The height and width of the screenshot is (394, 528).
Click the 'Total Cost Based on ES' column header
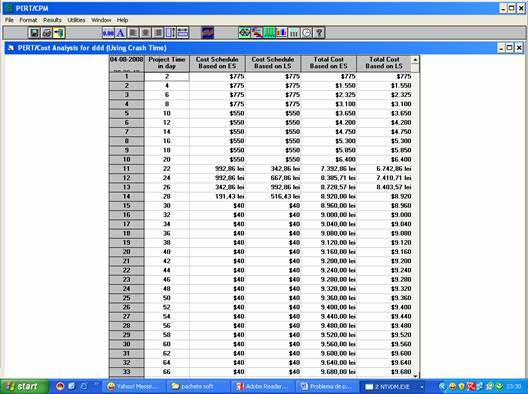tap(329, 63)
